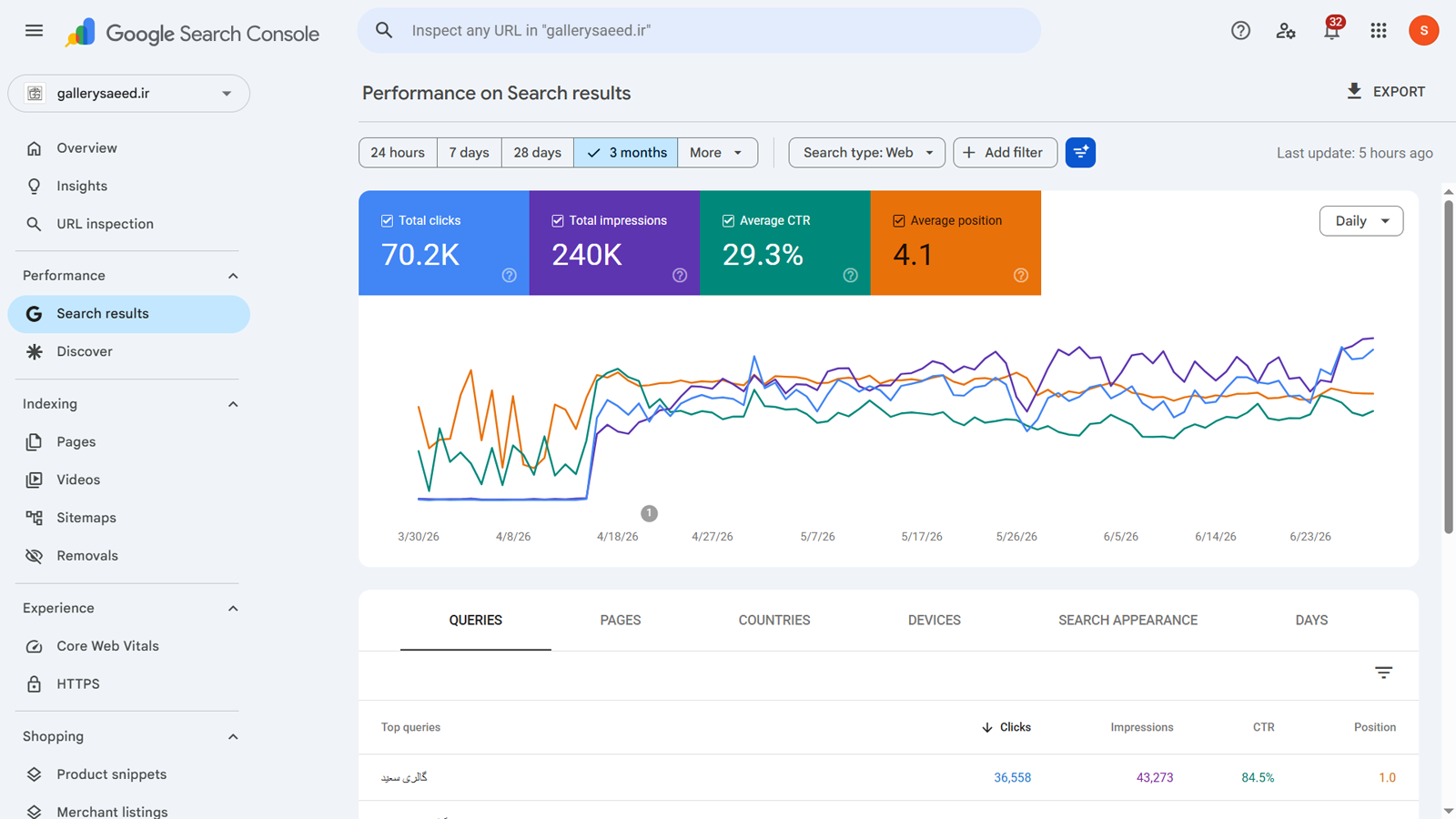
Task: Click the blue filter sparkle icon button
Action: (x=1080, y=153)
